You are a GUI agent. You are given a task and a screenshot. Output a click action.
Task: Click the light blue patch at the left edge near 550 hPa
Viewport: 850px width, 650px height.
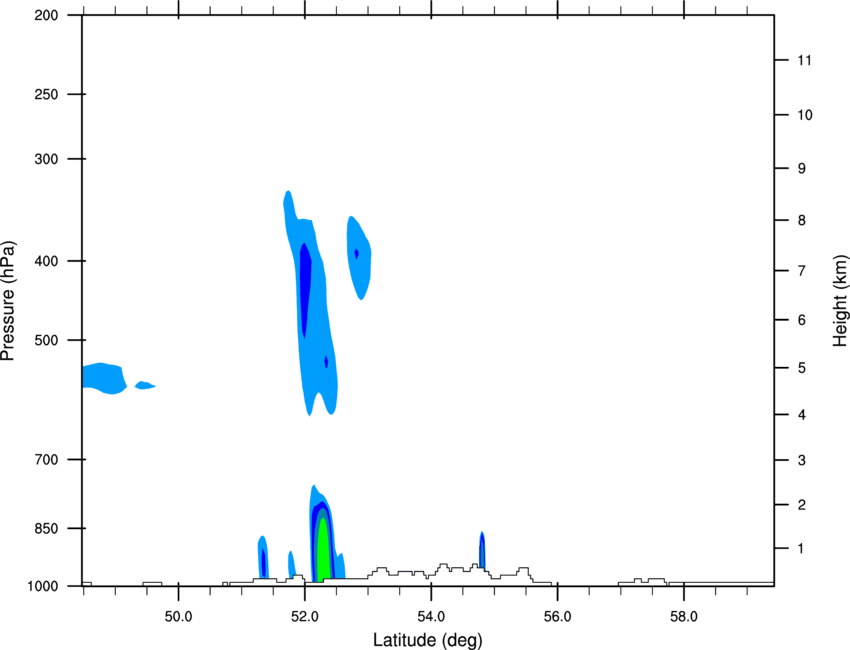click(x=103, y=378)
